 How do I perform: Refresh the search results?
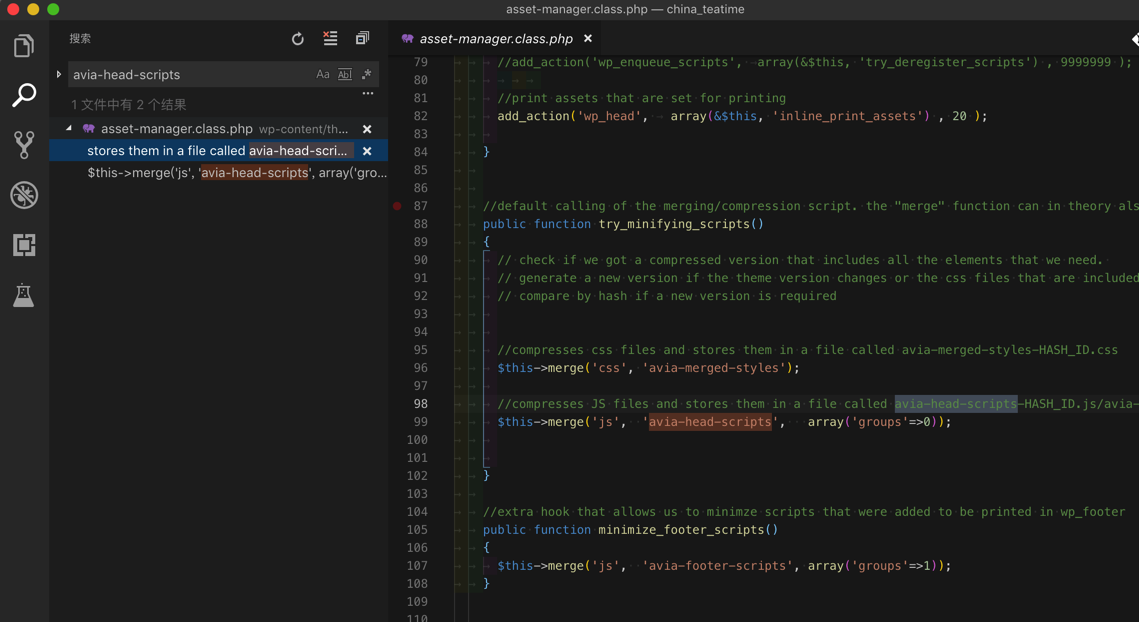(298, 39)
